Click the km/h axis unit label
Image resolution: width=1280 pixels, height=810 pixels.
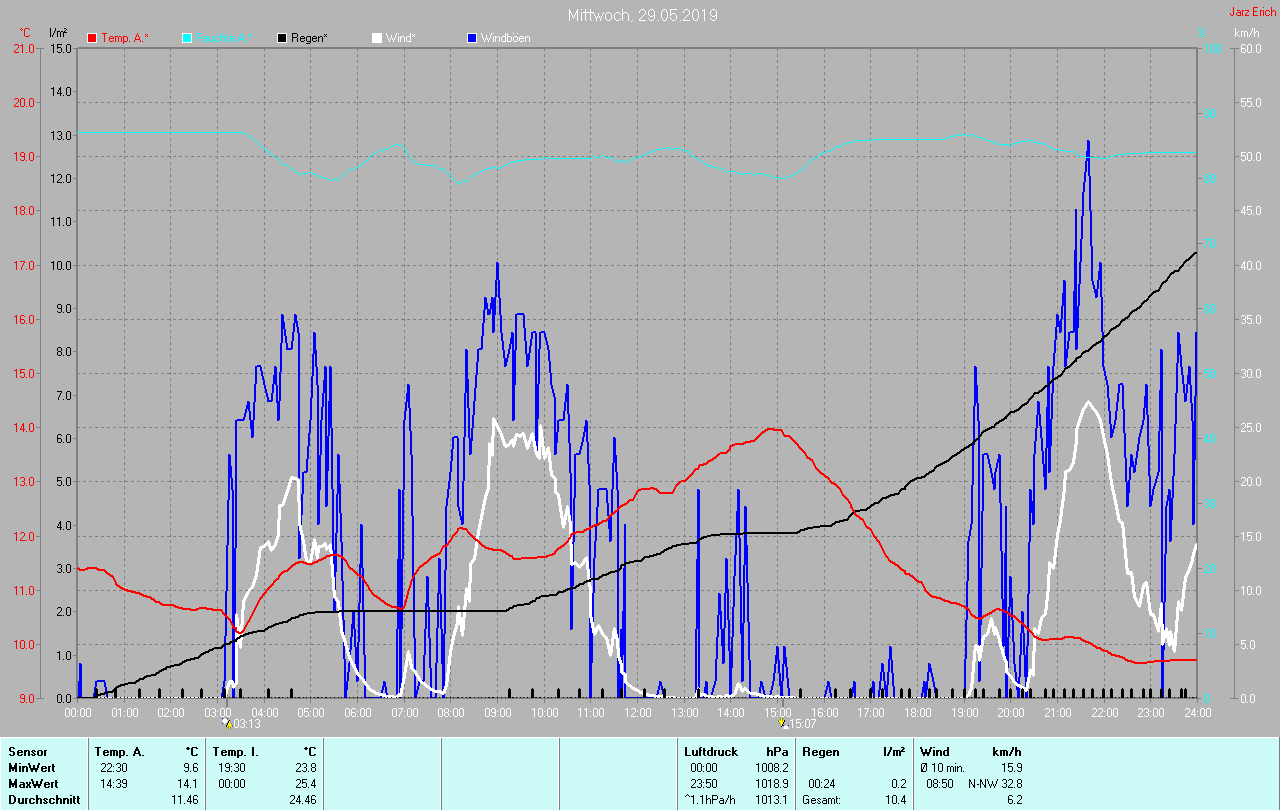click(x=1246, y=33)
